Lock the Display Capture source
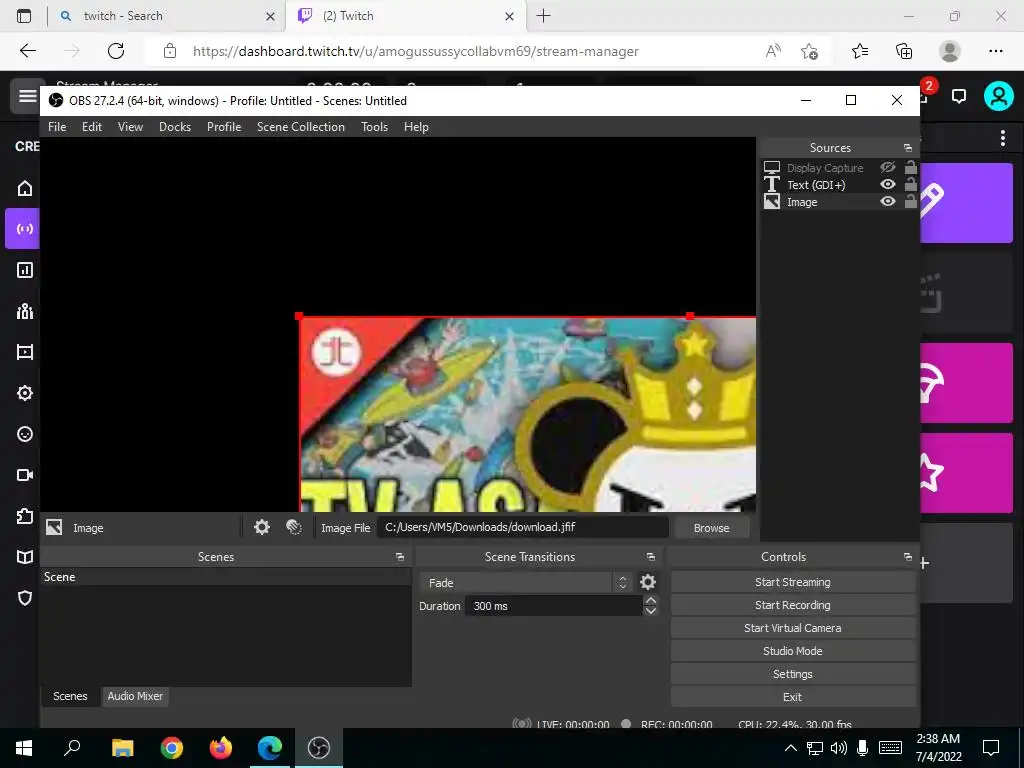Screen dimensions: 1024x768 (x=910, y=167)
